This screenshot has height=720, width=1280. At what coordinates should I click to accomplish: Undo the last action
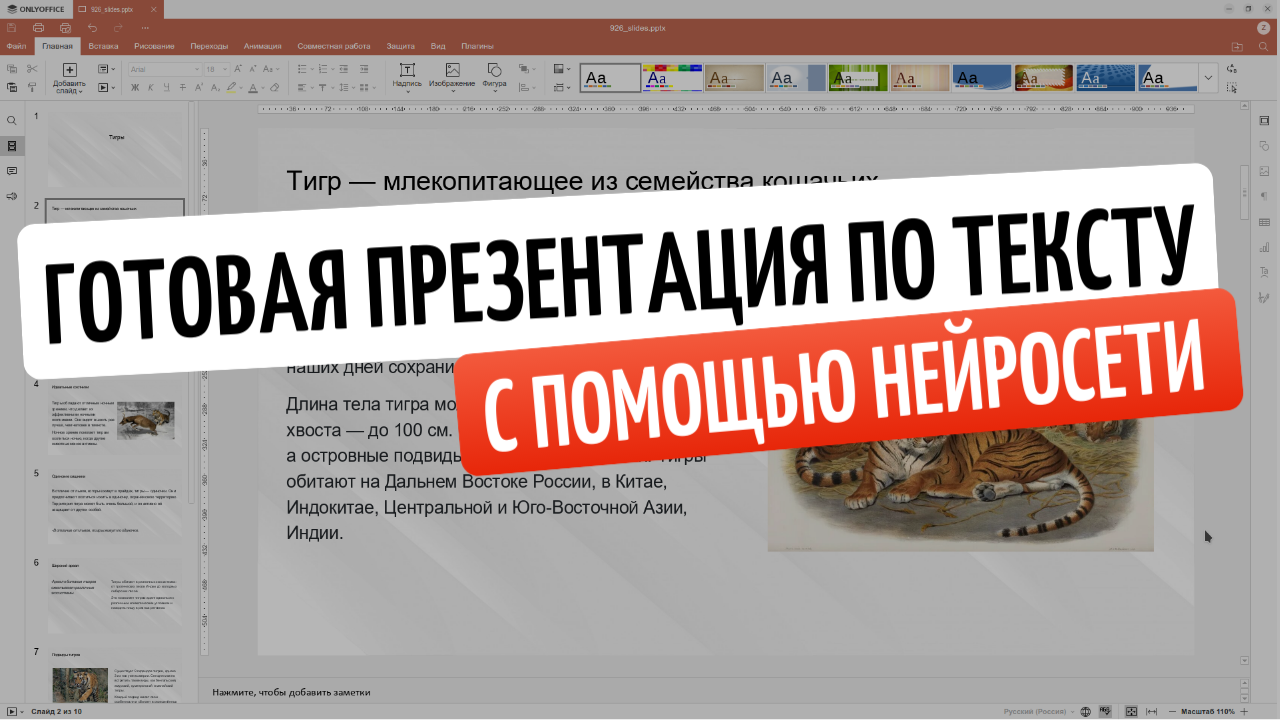tap(92, 27)
